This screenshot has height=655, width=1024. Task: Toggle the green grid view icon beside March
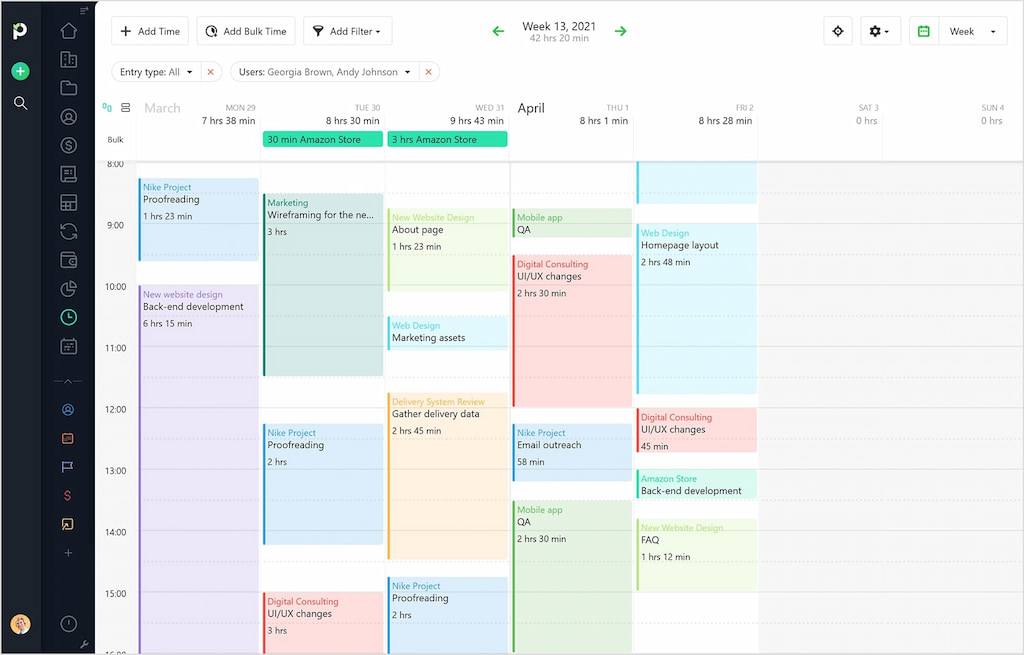pos(108,107)
